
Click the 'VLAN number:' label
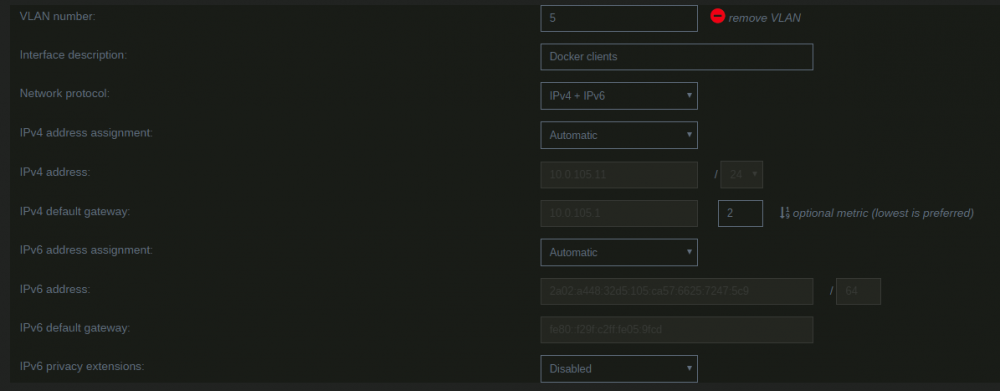pos(58,17)
